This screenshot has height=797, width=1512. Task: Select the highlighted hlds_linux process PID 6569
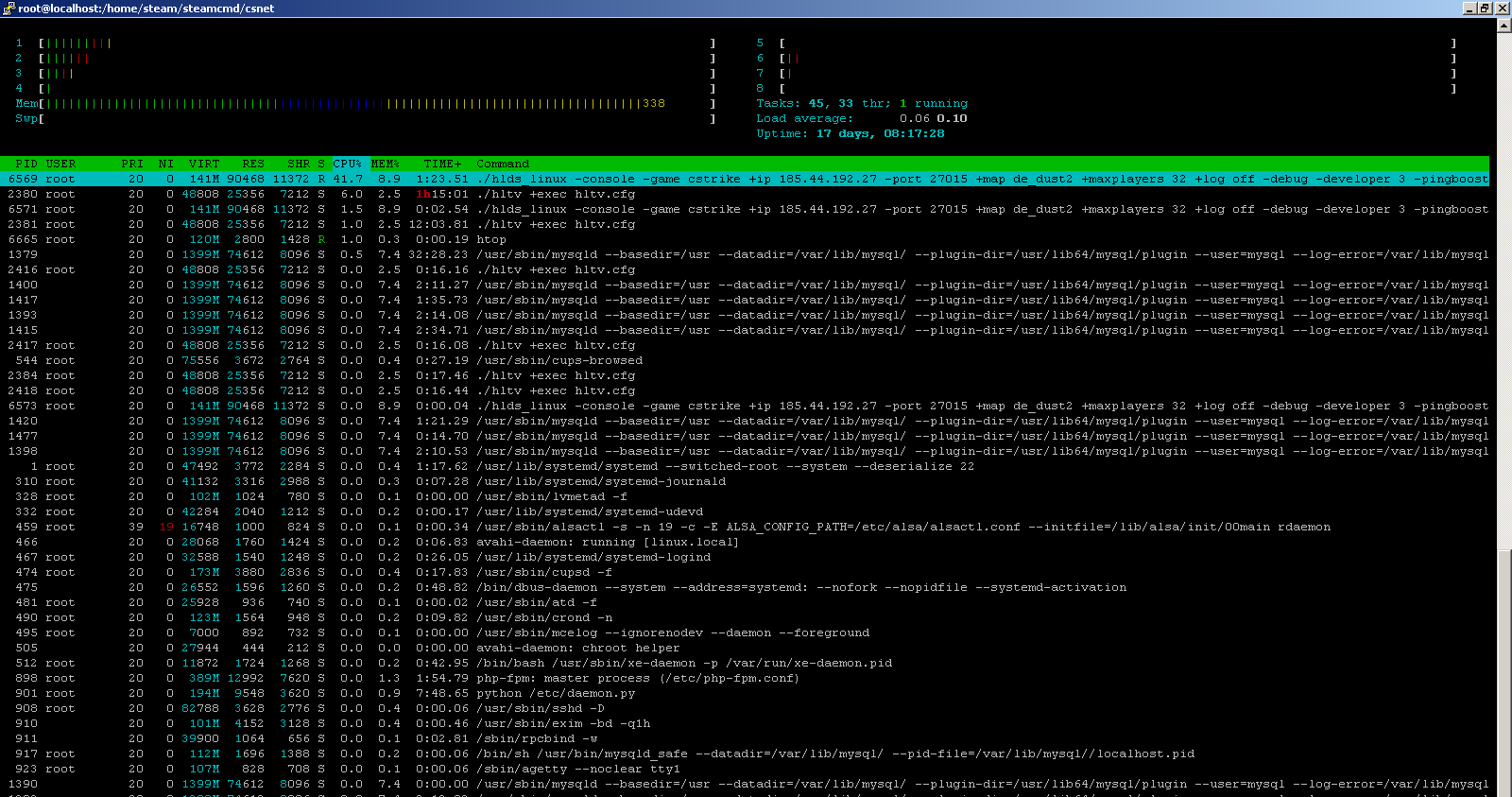745,179
